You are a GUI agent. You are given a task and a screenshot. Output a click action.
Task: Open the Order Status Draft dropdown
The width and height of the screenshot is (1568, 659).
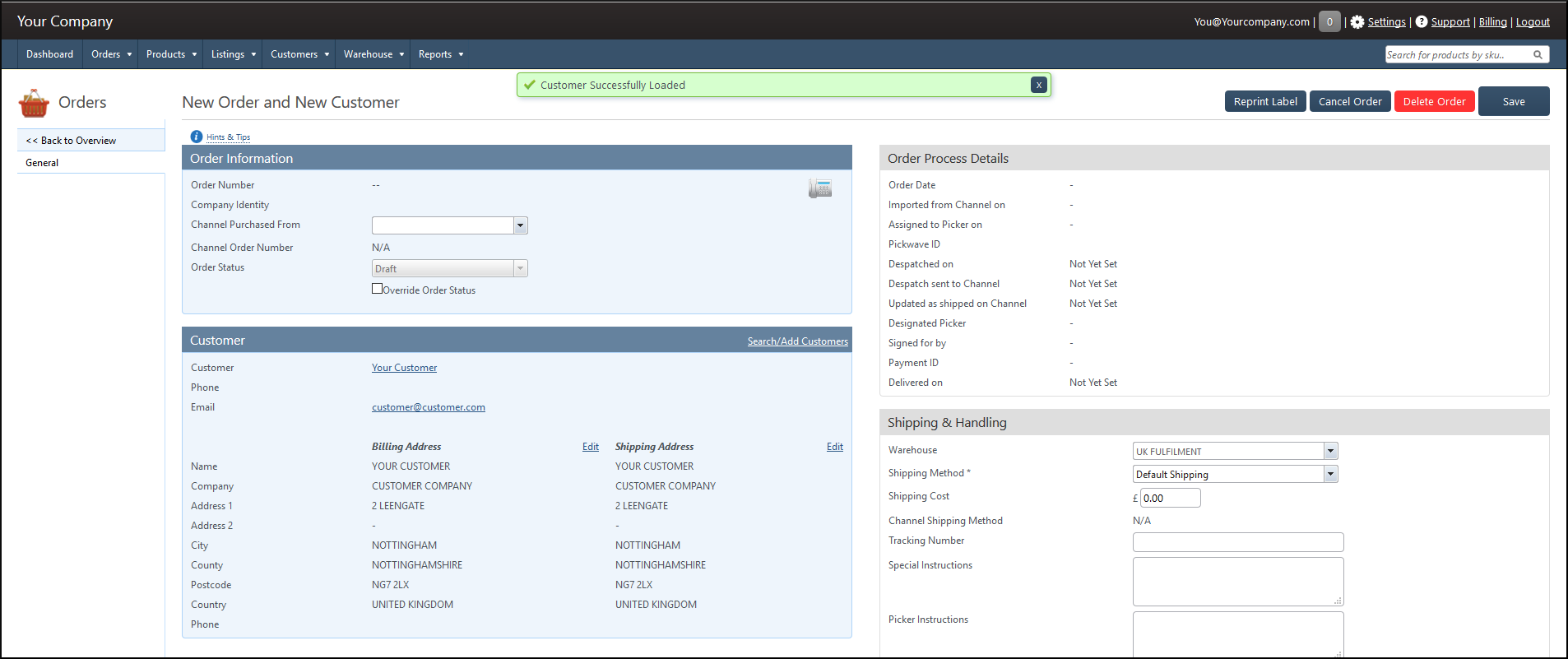450,268
